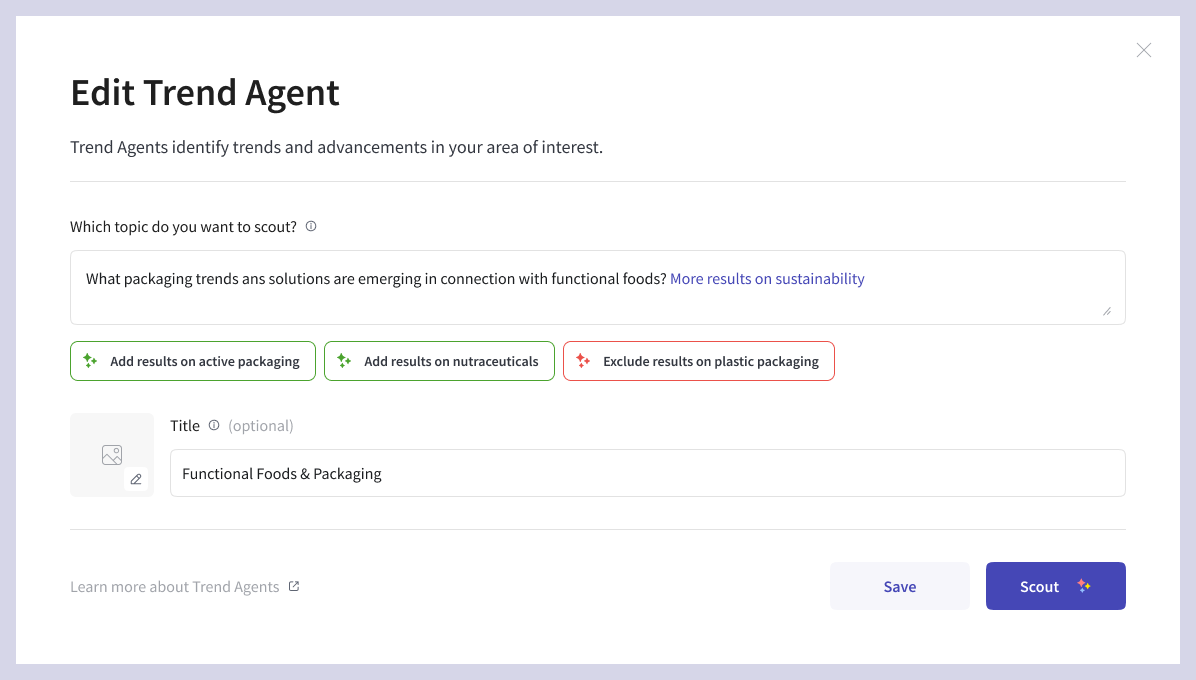Click the pencil edit icon on the image placeholder

pyautogui.click(x=136, y=479)
